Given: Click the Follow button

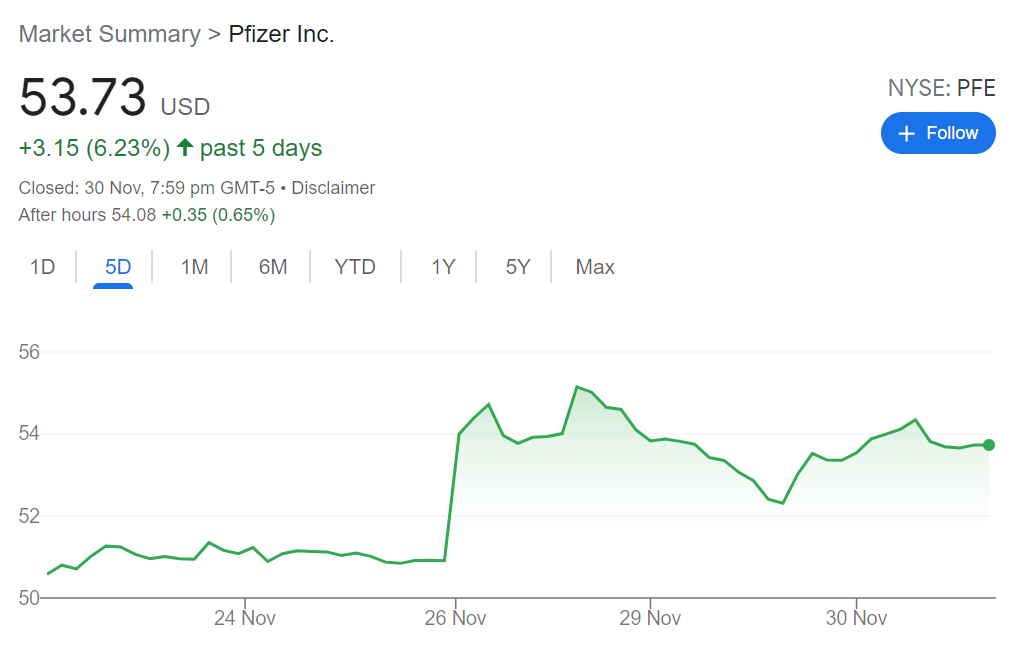Looking at the screenshot, I should (x=937, y=133).
